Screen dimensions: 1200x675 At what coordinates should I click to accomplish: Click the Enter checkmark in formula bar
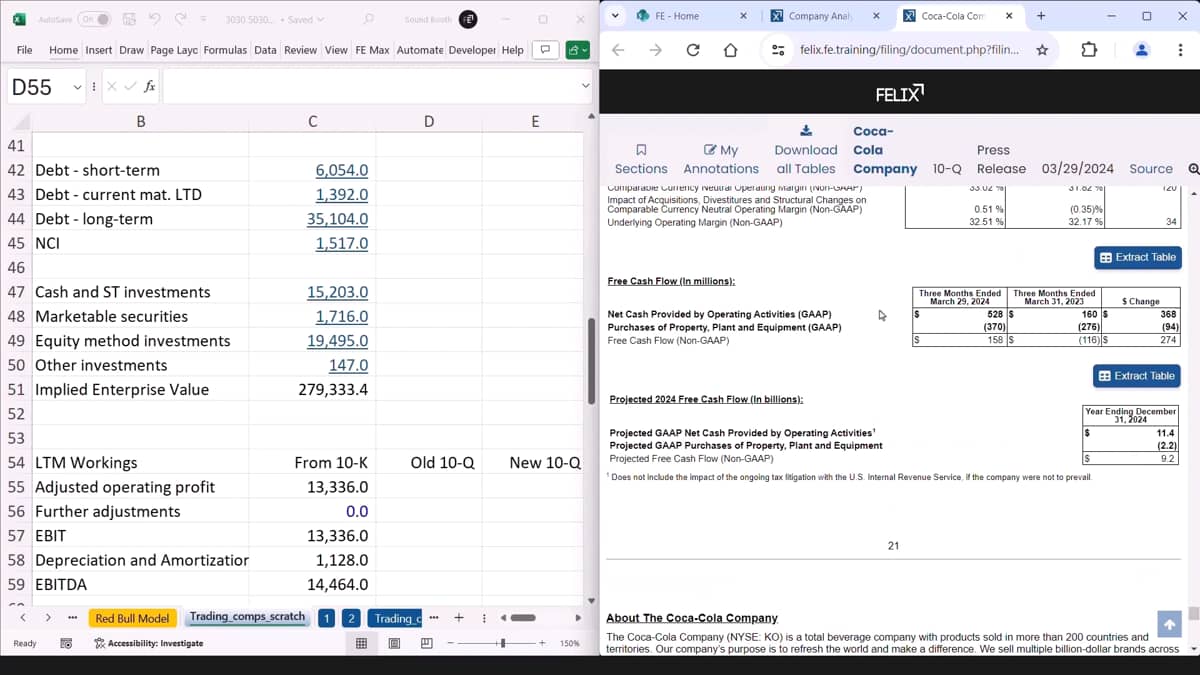tap(130, 87)
